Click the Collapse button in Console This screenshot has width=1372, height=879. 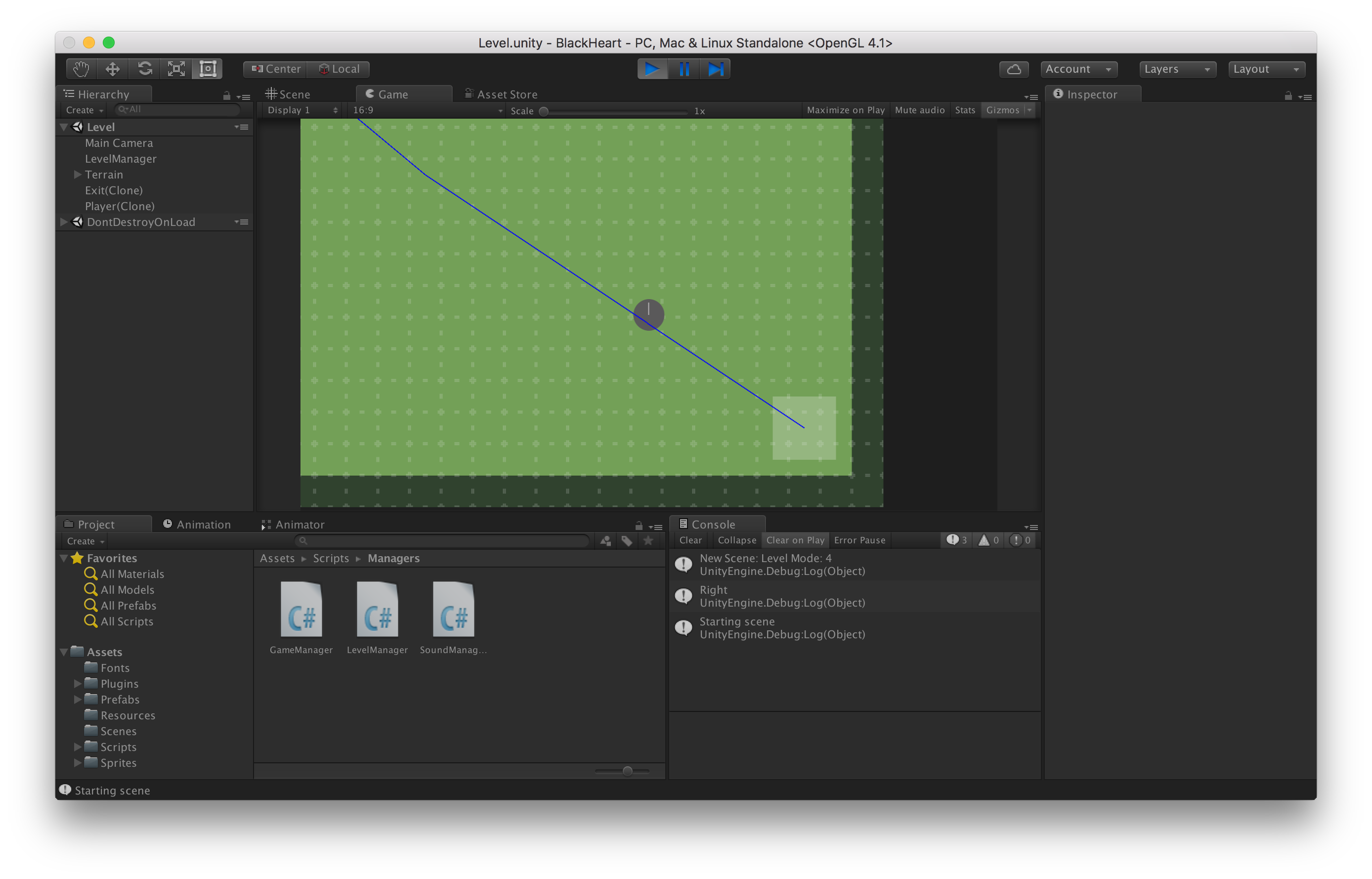[x=736, y=540]
